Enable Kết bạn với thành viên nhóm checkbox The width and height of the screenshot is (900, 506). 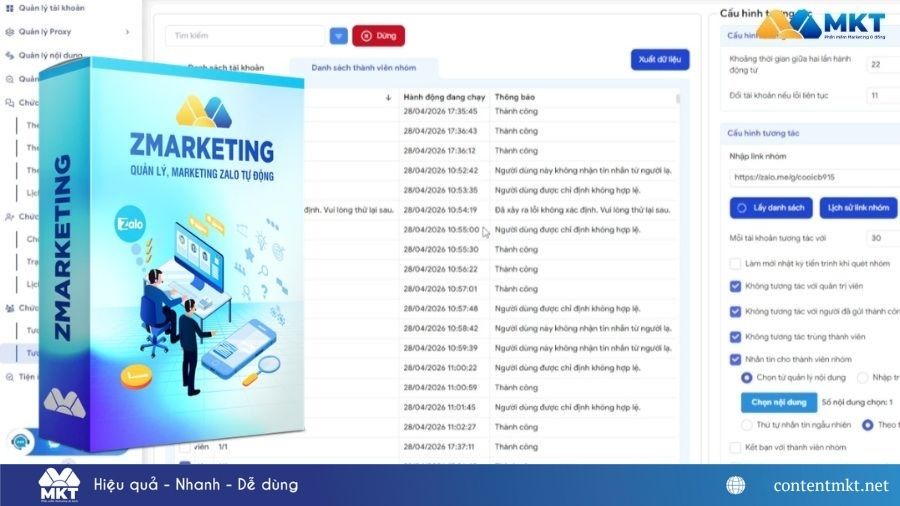(735, 447)
